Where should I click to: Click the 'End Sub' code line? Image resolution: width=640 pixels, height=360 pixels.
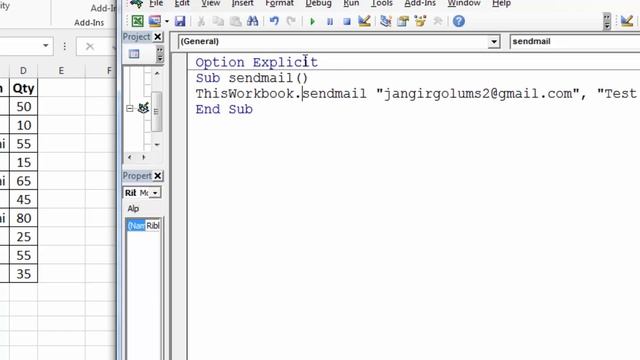(x=224, y=109)
